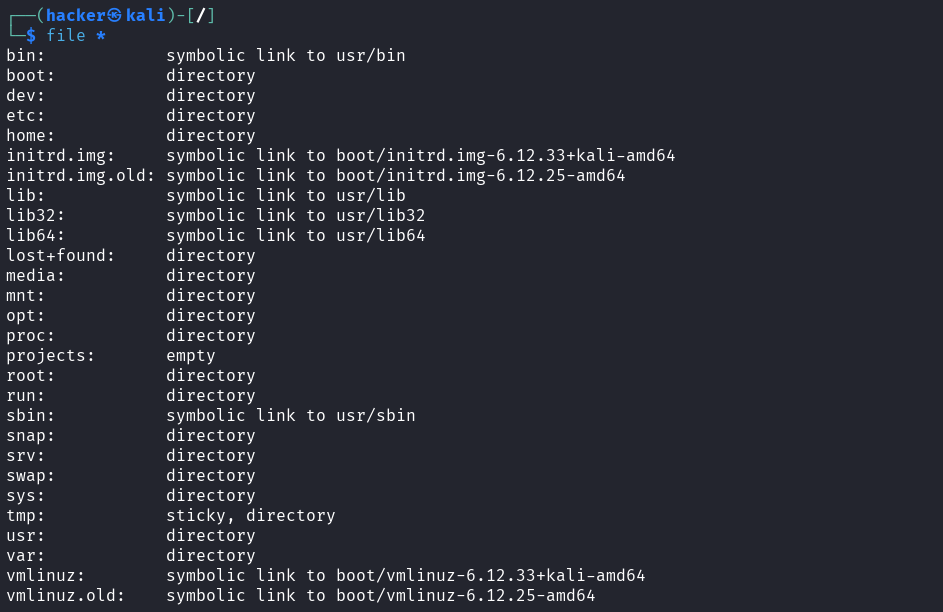Click the "sticky, directory" description for tmp
Image resolution: width=943 pixels, height=612 pixels.
click(x=251, y=515)
